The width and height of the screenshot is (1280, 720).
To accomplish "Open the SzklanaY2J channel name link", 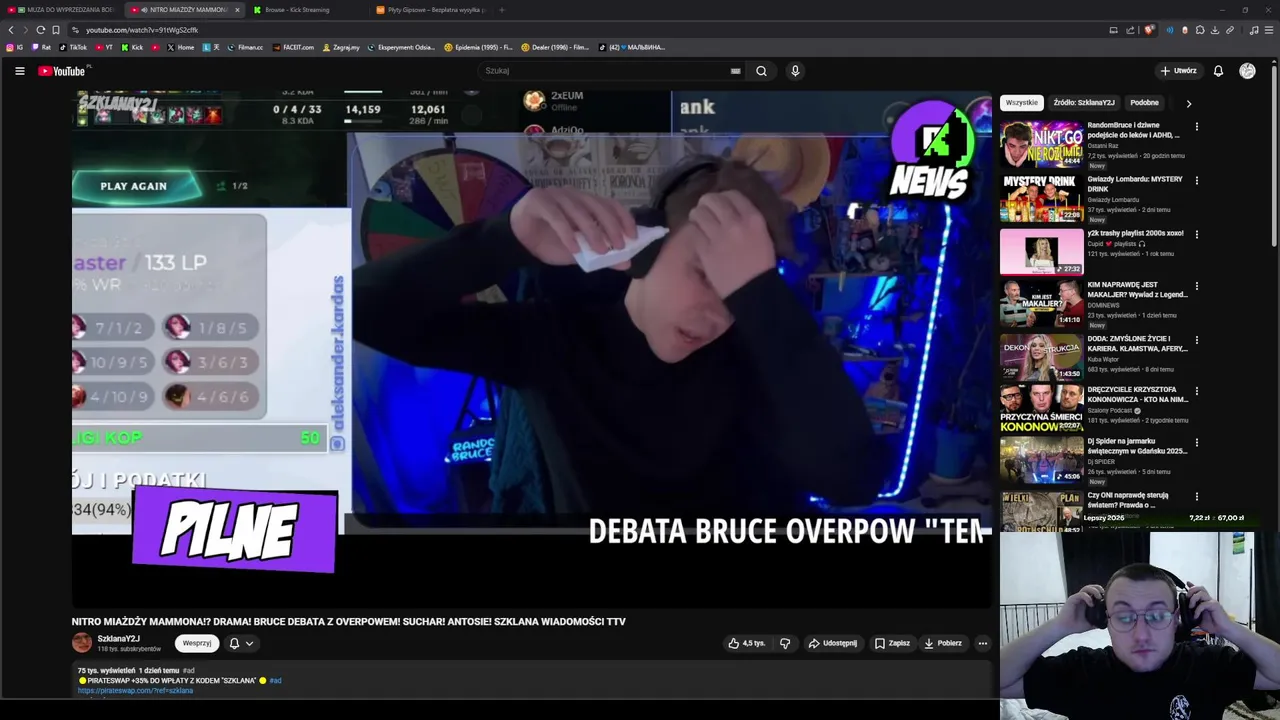I will click(118, 639).
